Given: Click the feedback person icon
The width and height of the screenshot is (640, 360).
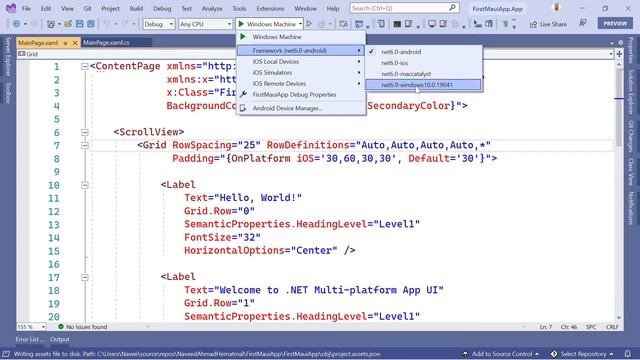Looking at the screenshot, I should tap(583, 24).
